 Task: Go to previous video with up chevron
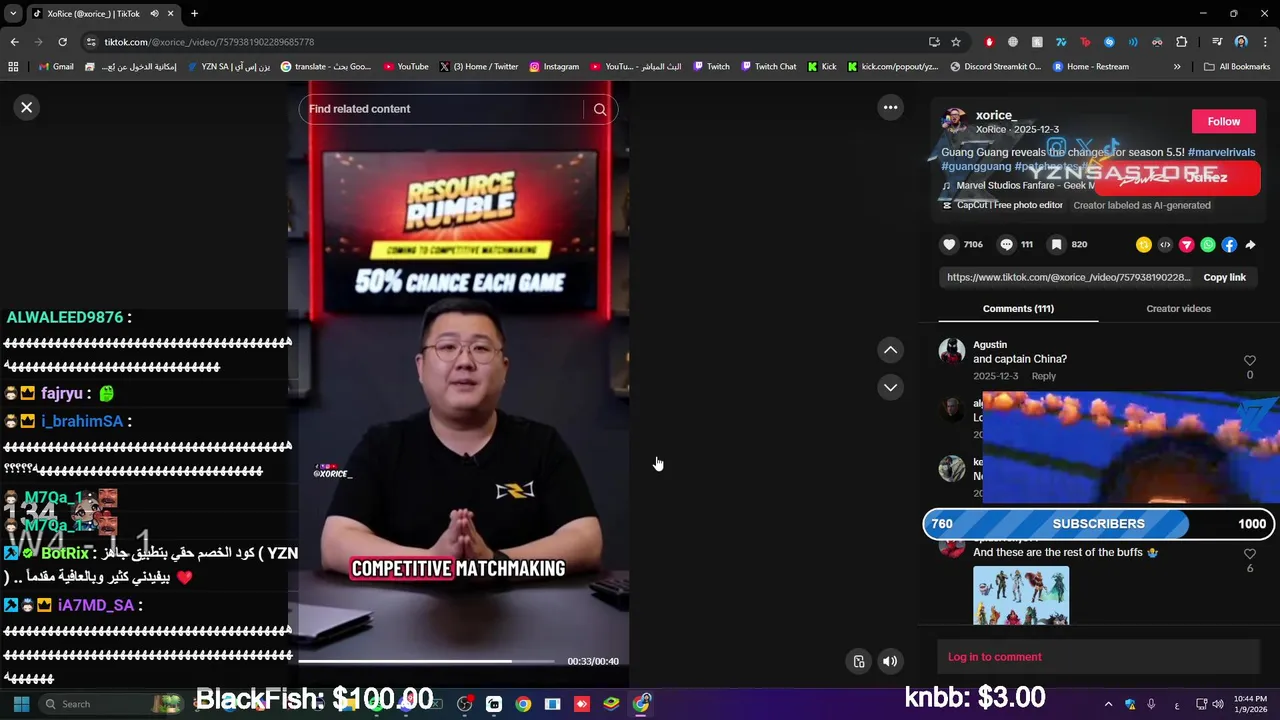(x=890, y=350)
